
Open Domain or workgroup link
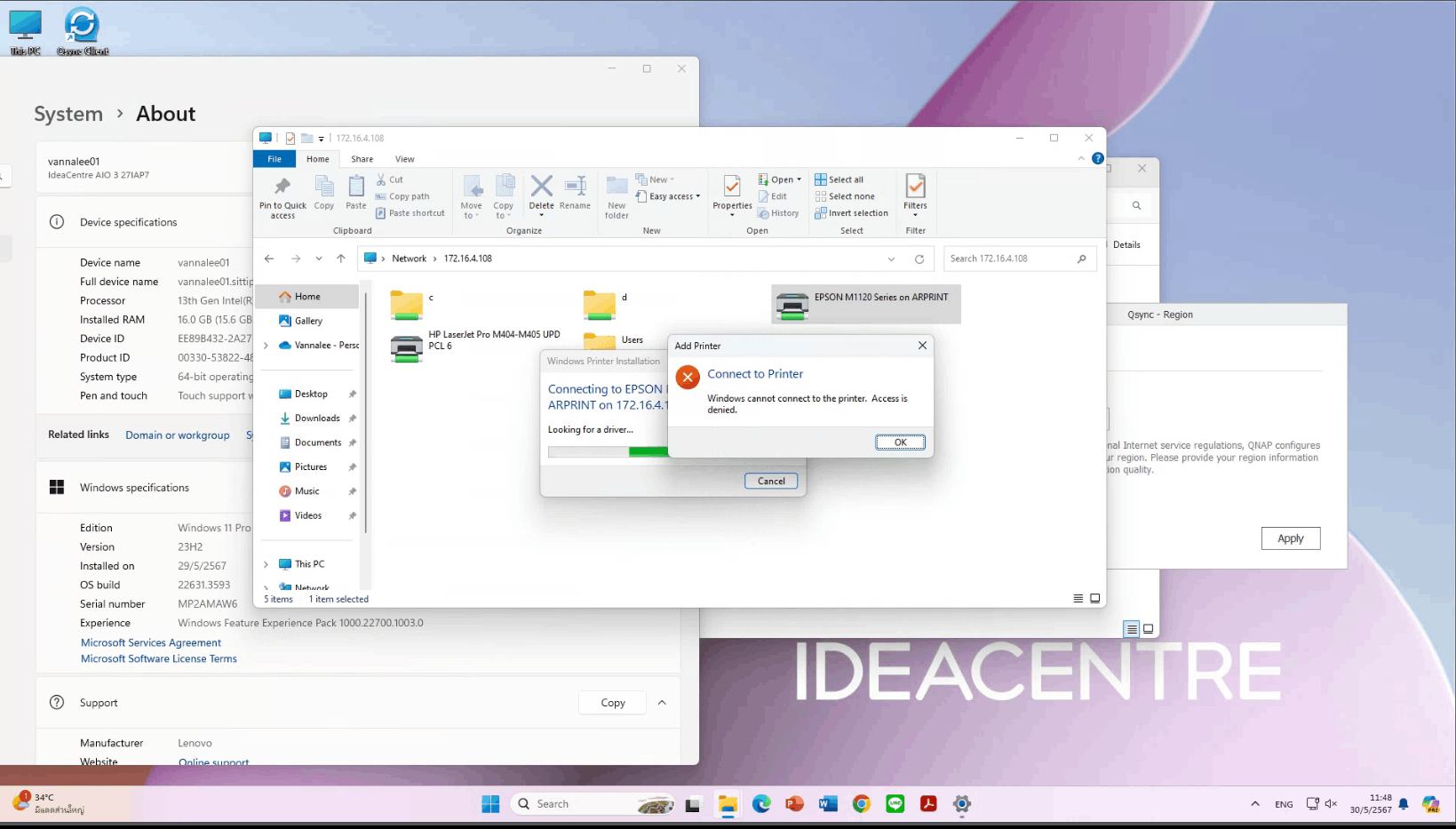tap(178, 435)
